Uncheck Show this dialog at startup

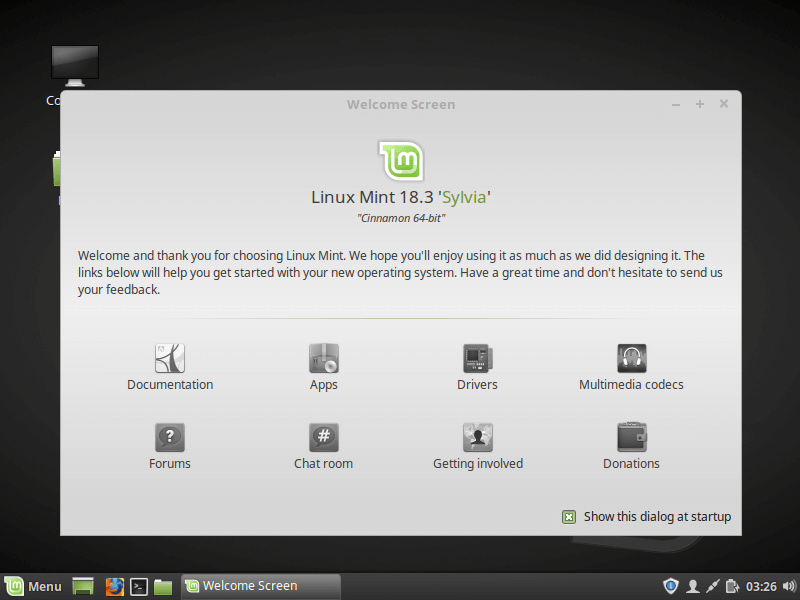point(569,517)
